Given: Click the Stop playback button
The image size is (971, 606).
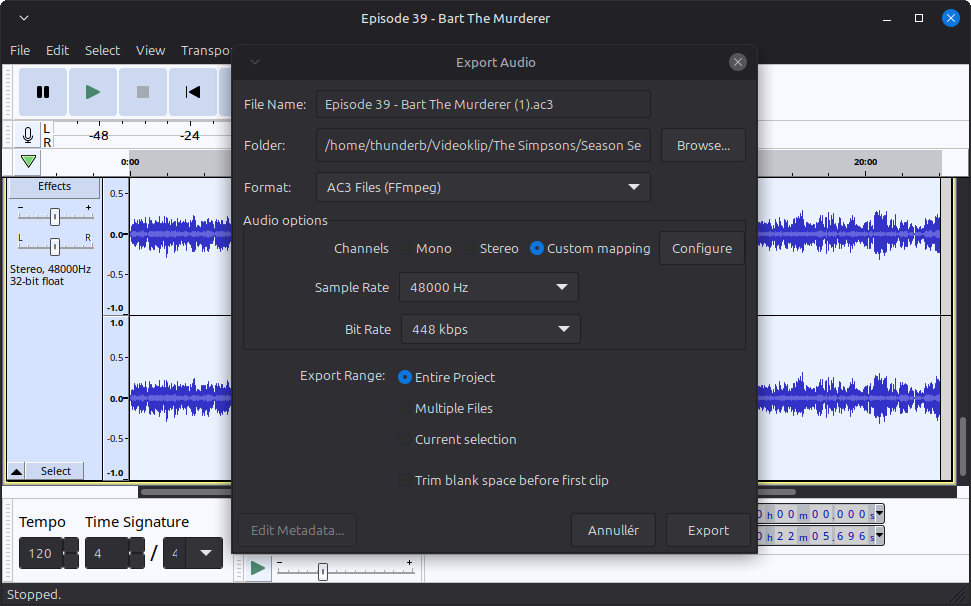Looking at the screenshot, I should [143, 92].
